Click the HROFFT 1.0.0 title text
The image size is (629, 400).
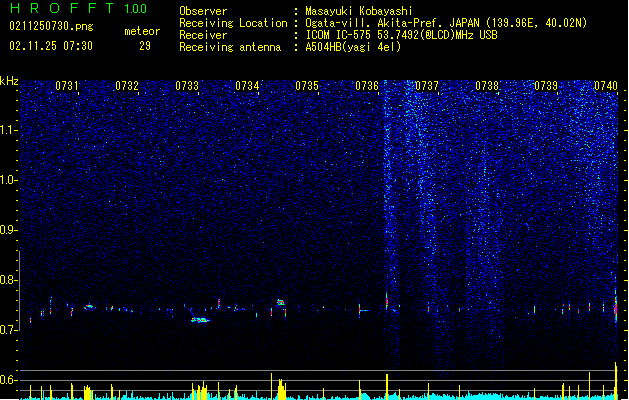coord(79,8)
